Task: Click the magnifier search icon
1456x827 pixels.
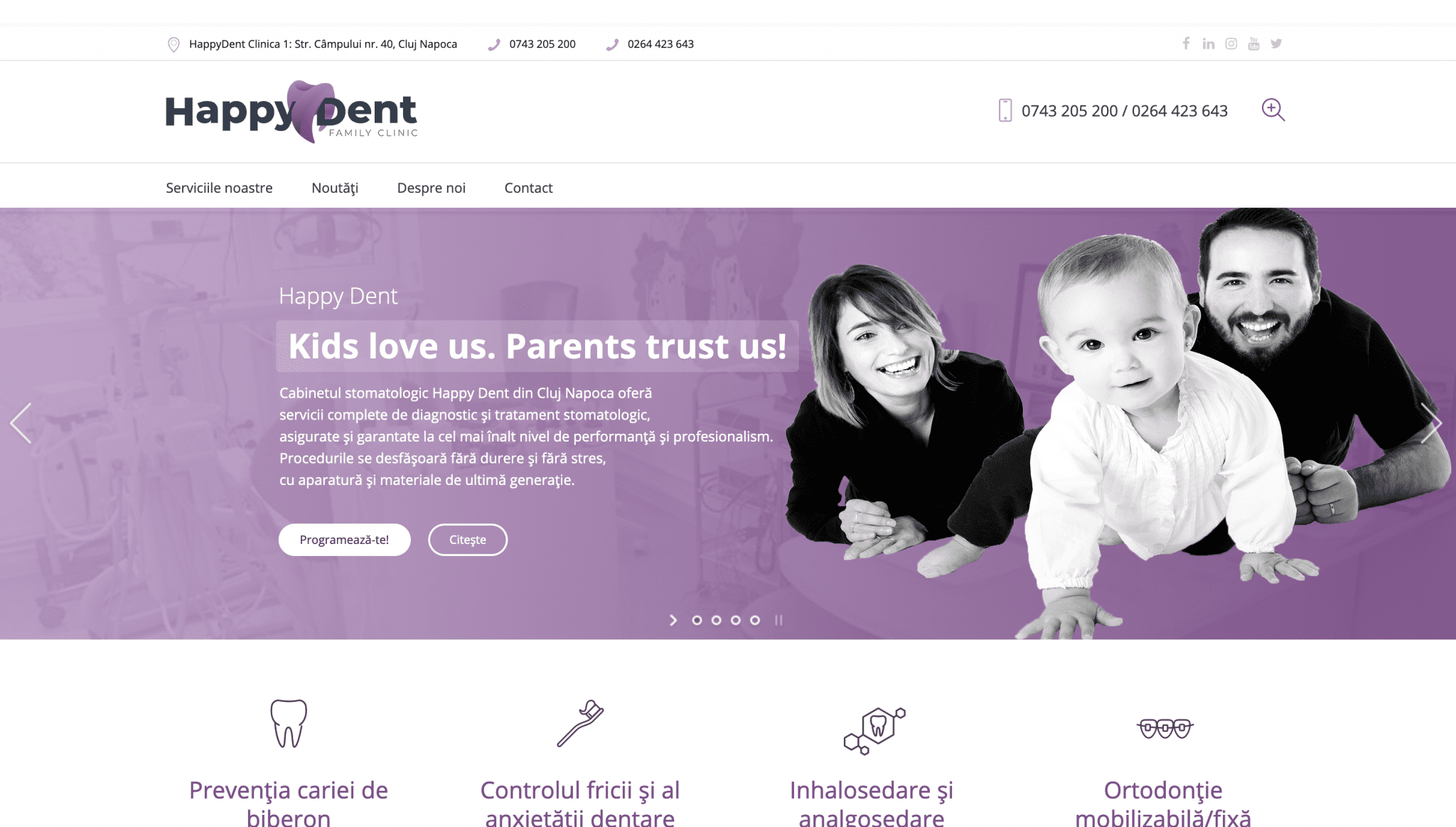Action: (x=1273, y=110)
